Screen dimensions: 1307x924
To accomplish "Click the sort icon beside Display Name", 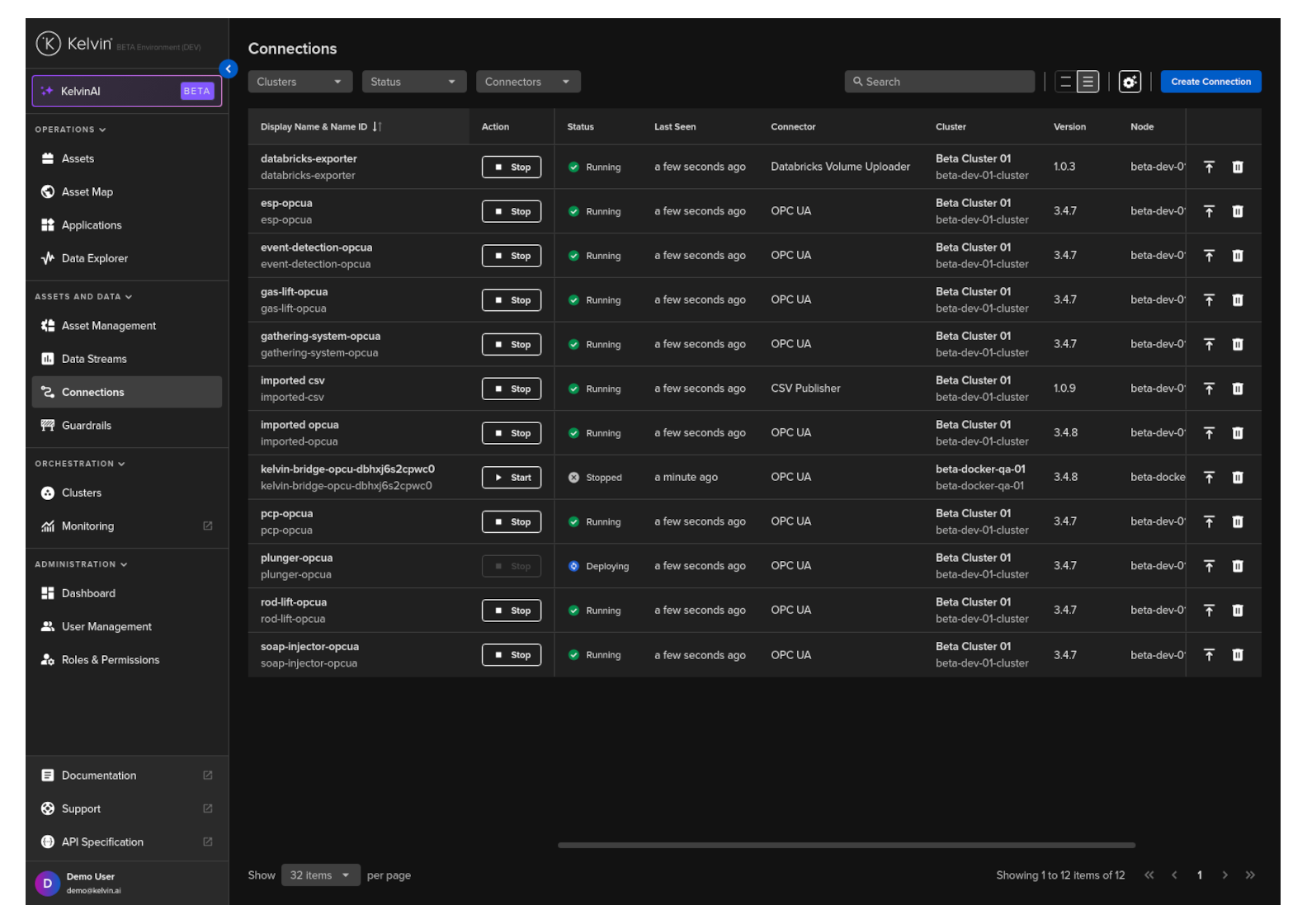I will click(376, 127).
